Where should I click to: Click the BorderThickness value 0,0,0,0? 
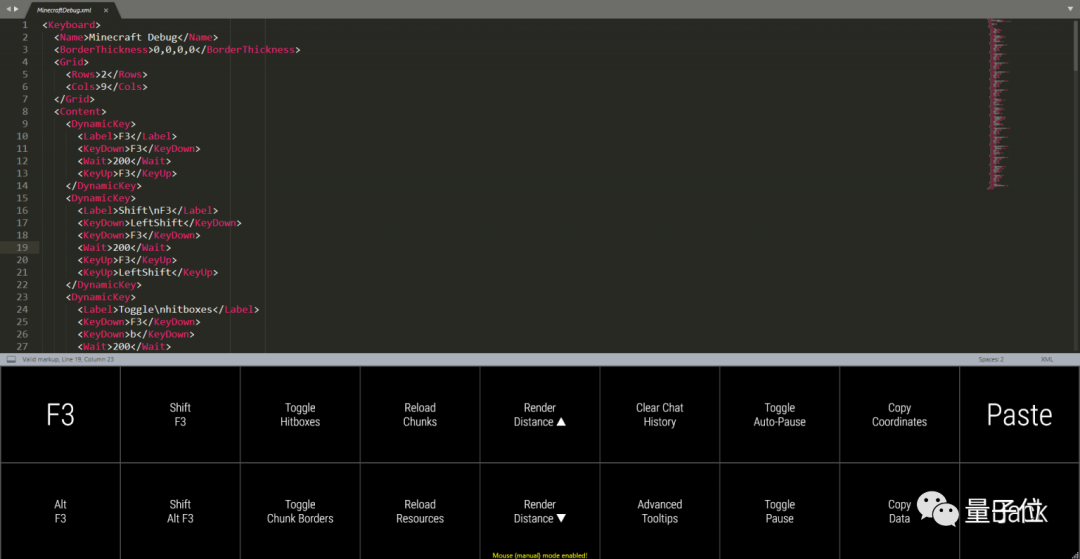pos(176,50)
